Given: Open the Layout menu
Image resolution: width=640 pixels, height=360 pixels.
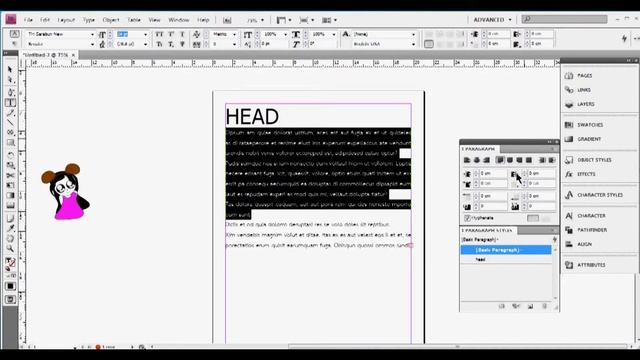Looking at the screenshot, I should [x=66, y=20].
